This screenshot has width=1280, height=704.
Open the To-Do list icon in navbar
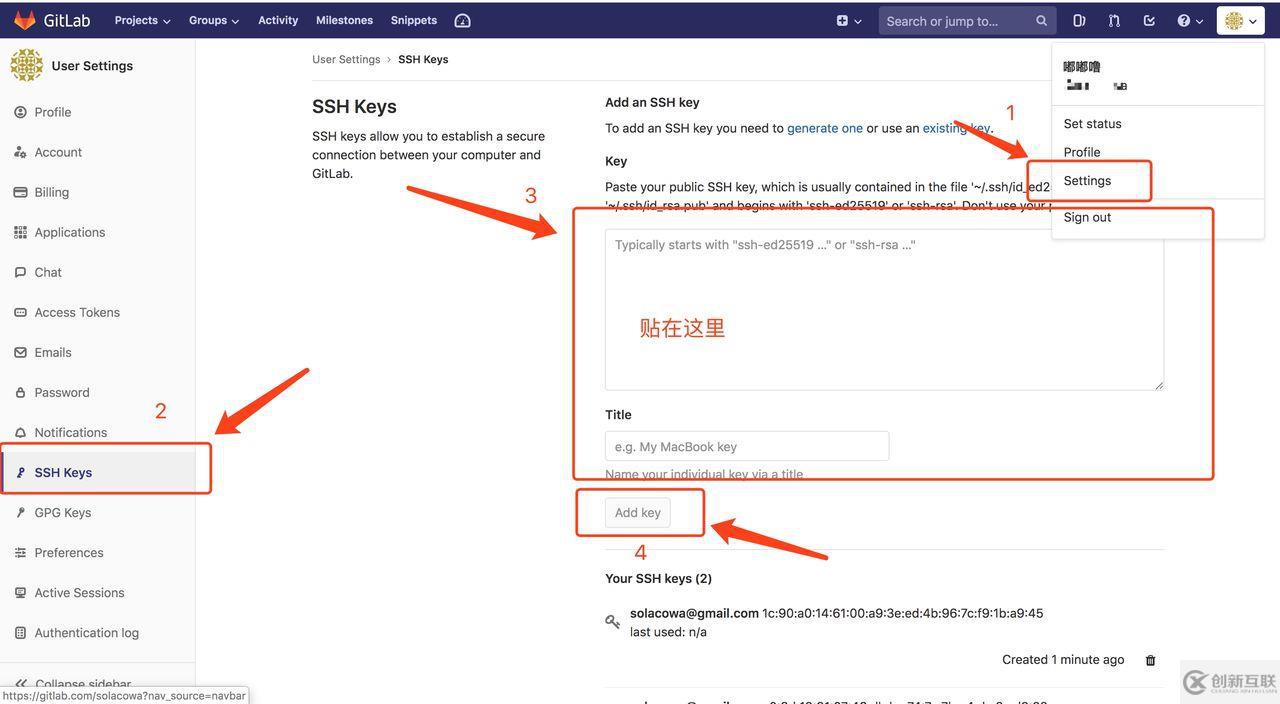point(1149,20)
